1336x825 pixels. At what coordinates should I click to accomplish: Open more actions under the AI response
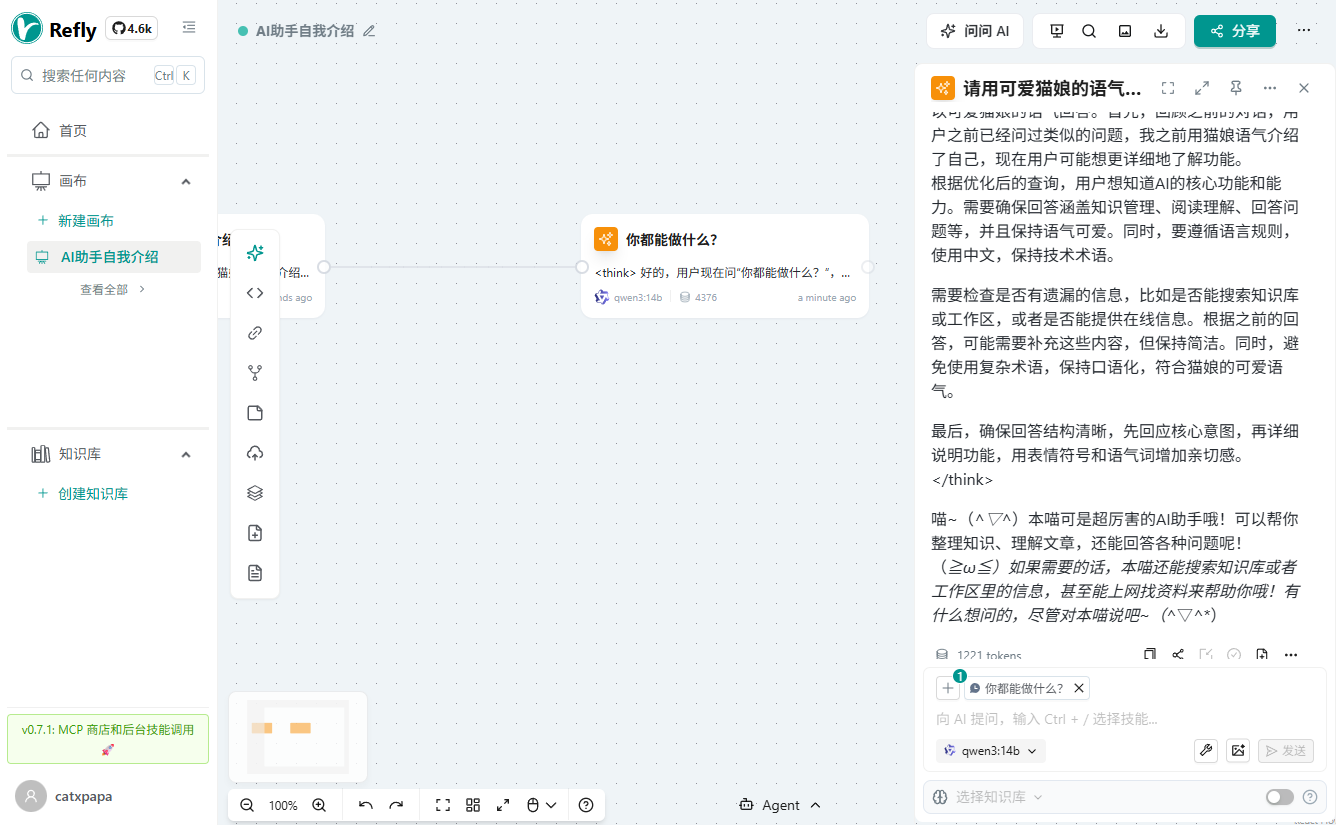[x=1291, y=655]
